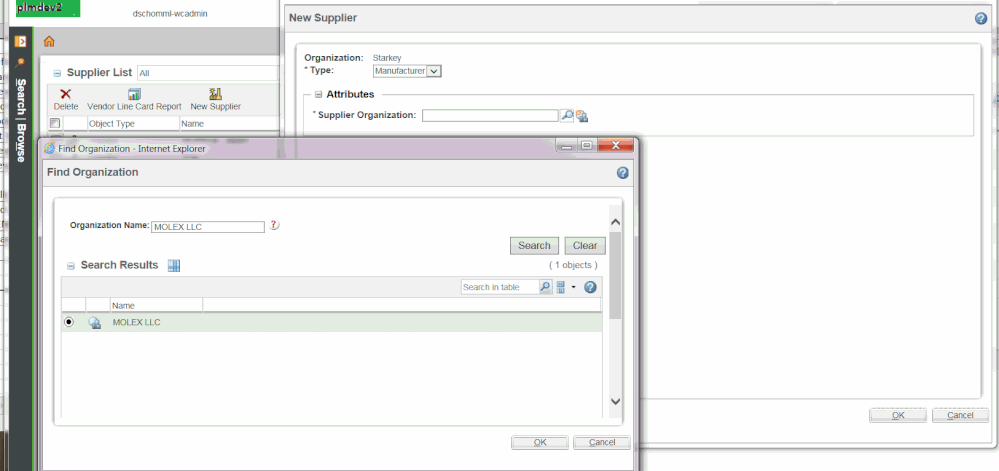Open Supplier List view dropdown
This screenshot has height=471, width=999.
[x=208, y=73]
